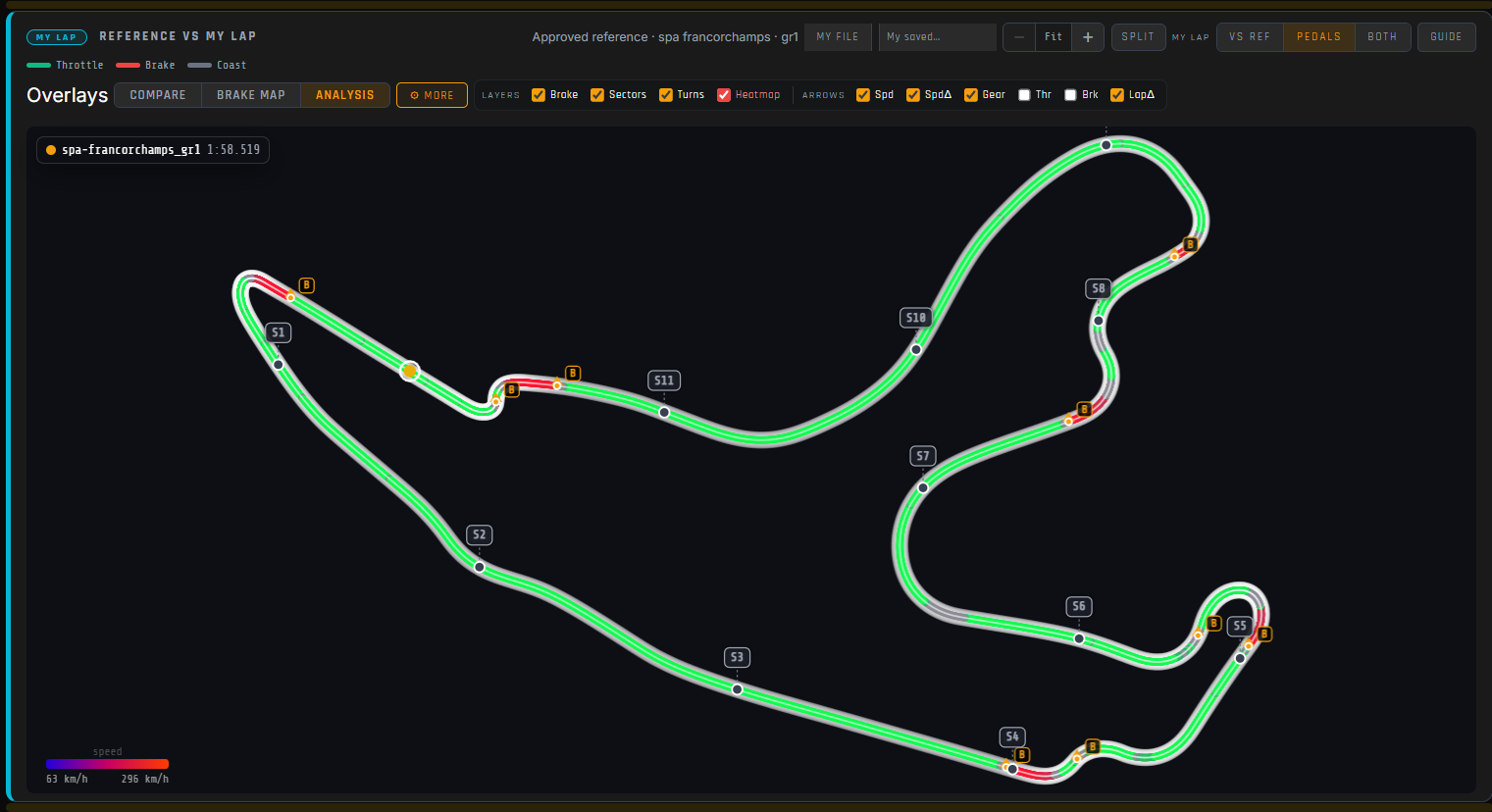Click the S6 sector marker label
Image resolution: width=1492 pixels, height=812 pixels.
[x=1079, y=606]
